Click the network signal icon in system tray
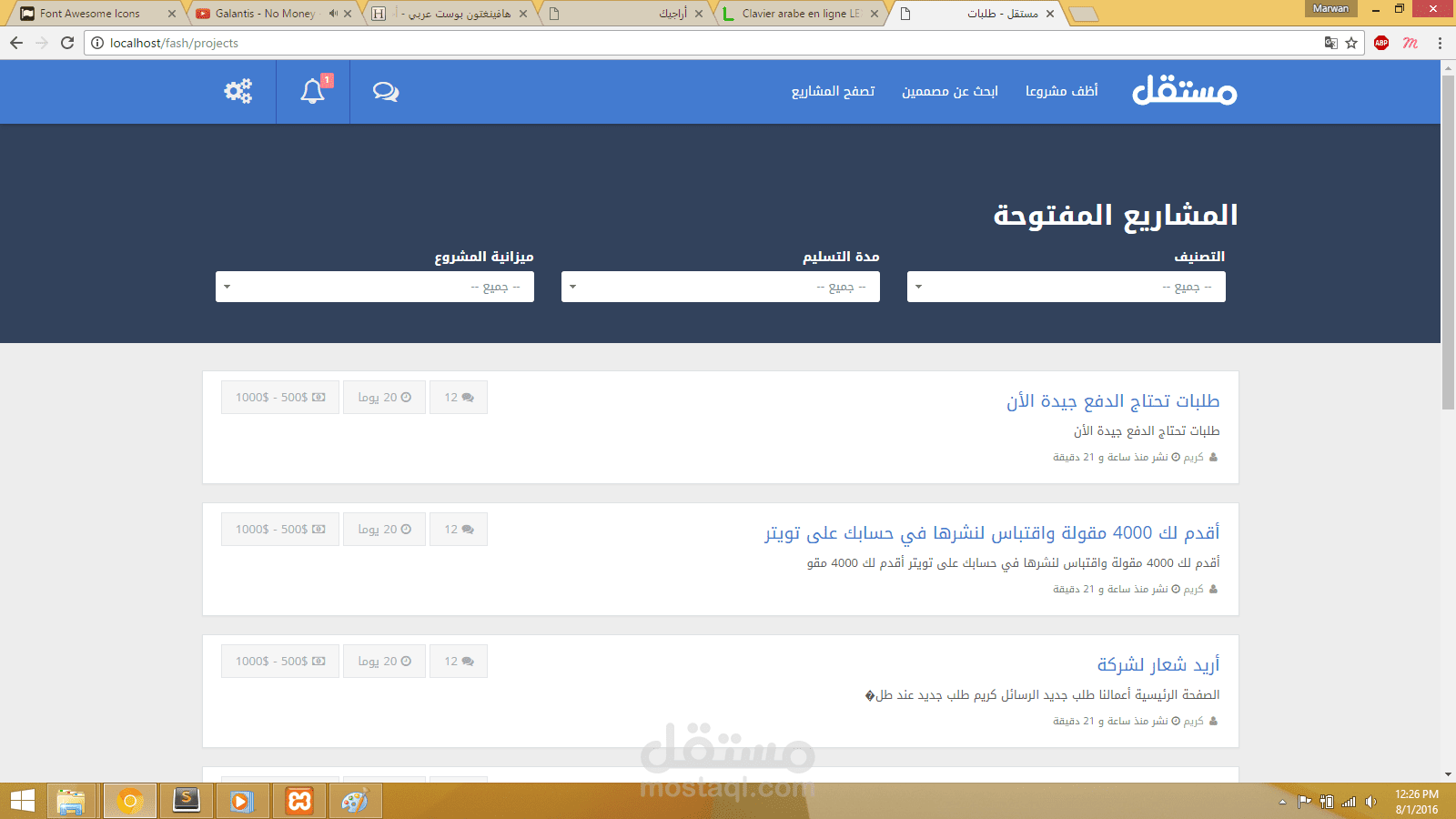1456x819 pixels. coord(1349,802)
